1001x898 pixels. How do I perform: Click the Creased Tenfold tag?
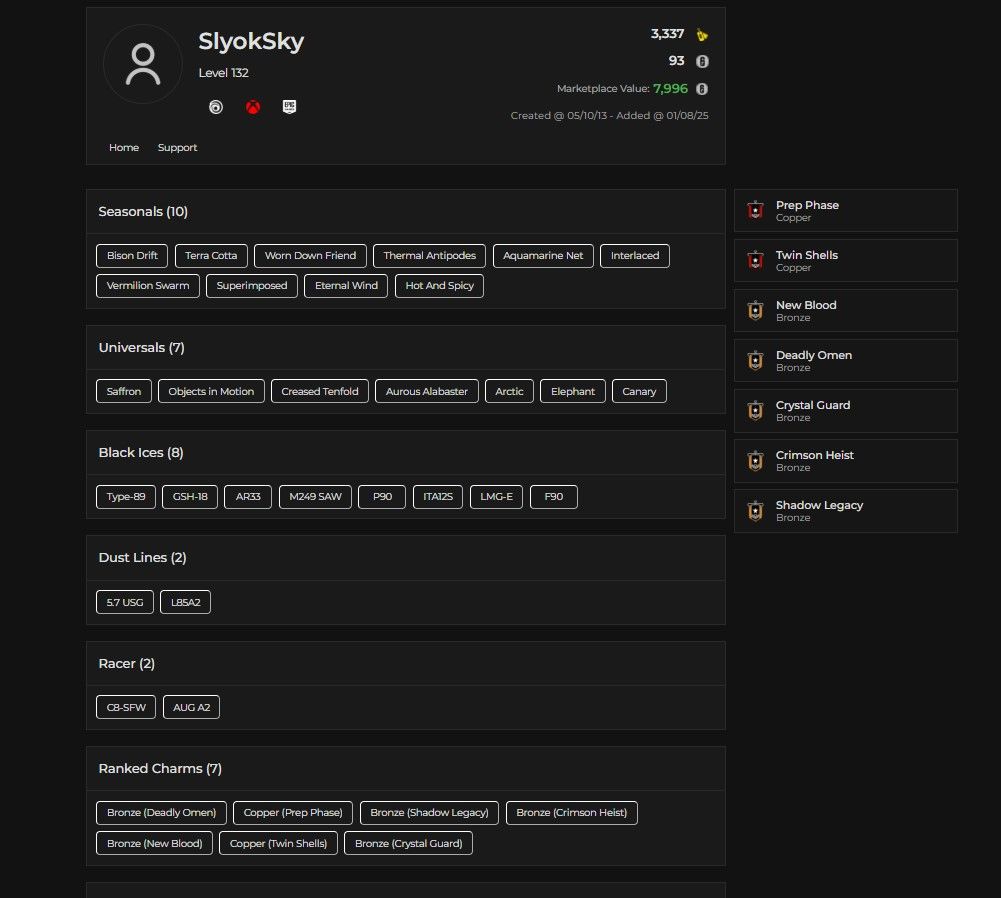(x=320, y=391)
